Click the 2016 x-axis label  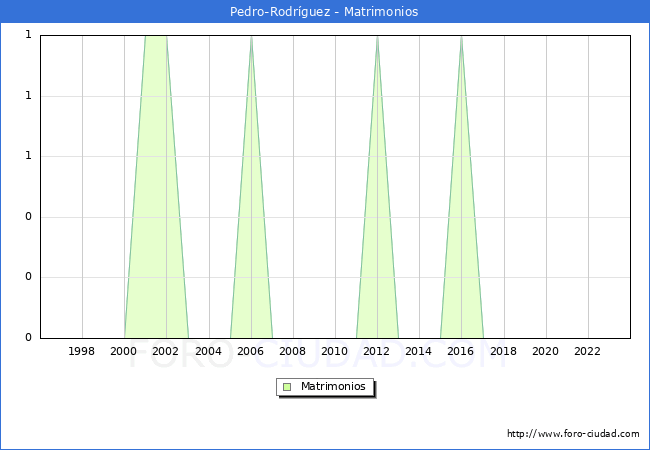[461, 351]
